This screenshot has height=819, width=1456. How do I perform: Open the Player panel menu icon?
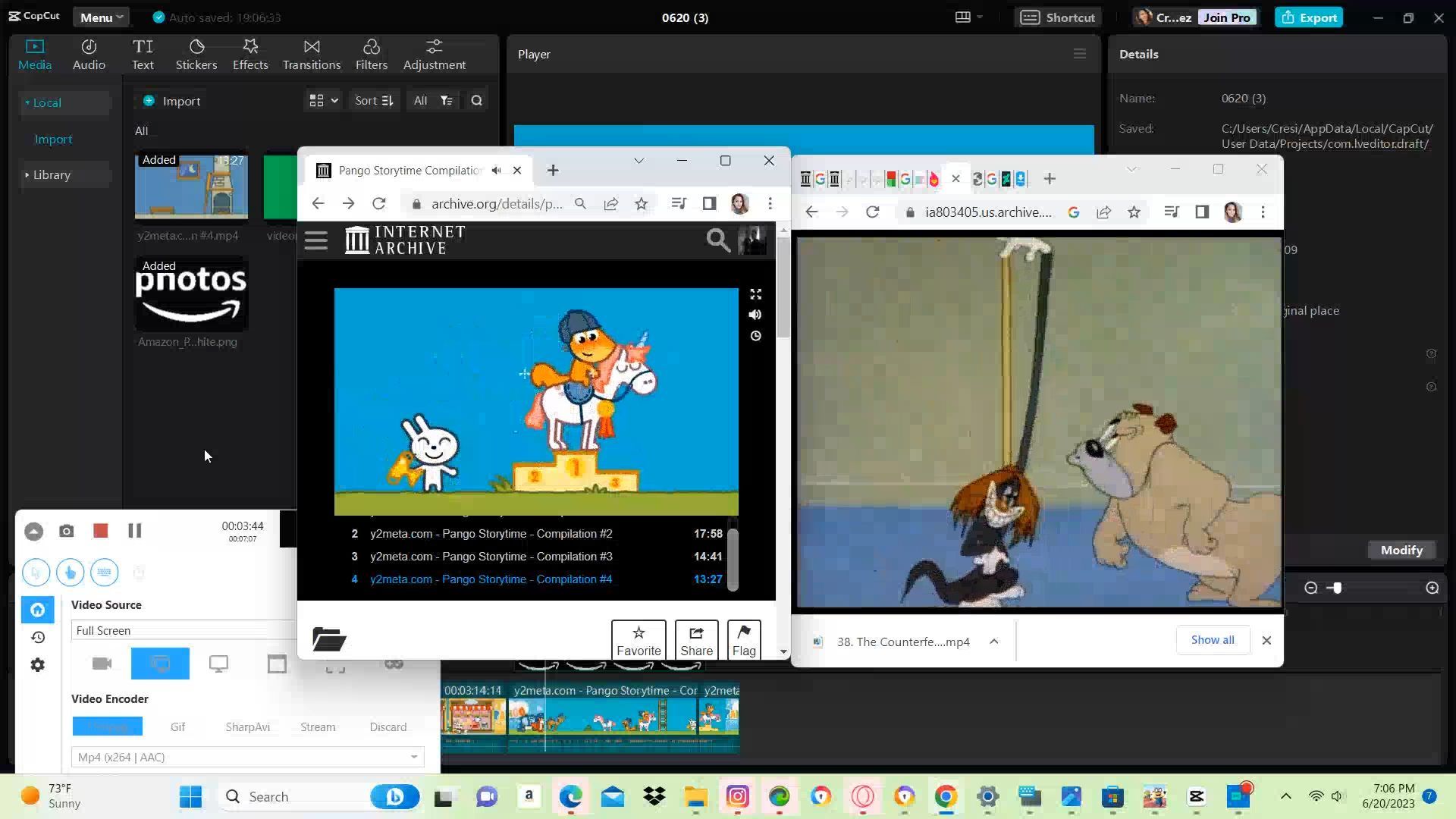point(1080,54)
